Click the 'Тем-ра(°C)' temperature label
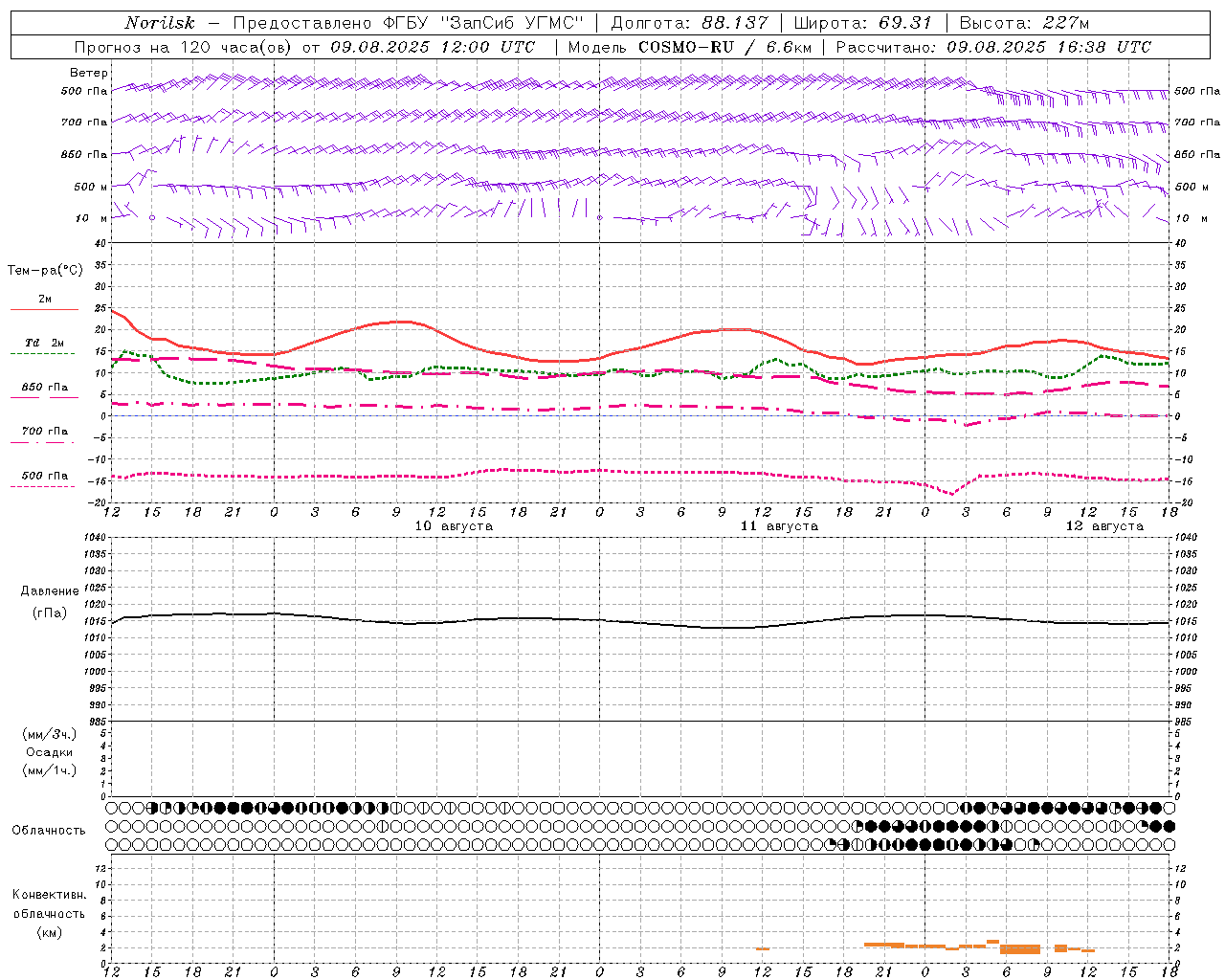The width and height of the screenshot is (1225, 980). coord(45,271)
